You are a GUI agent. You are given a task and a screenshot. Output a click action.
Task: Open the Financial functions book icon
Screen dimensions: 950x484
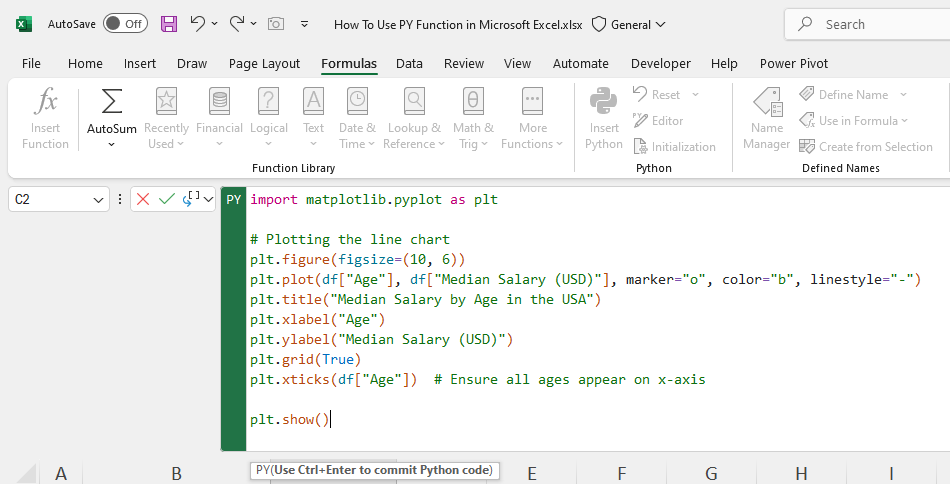point(219,101)
